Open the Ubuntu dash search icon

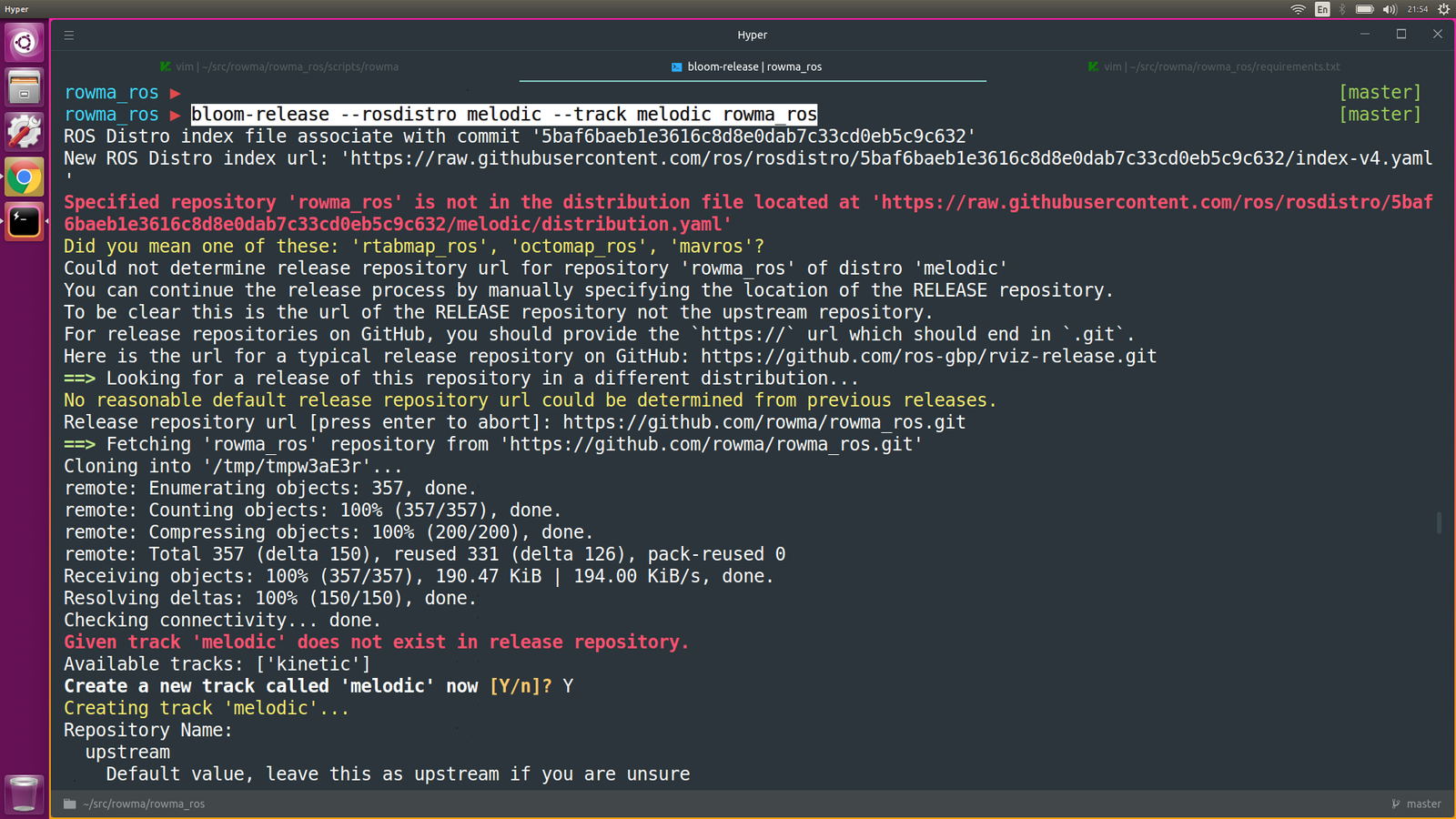[x=25, y=43]
